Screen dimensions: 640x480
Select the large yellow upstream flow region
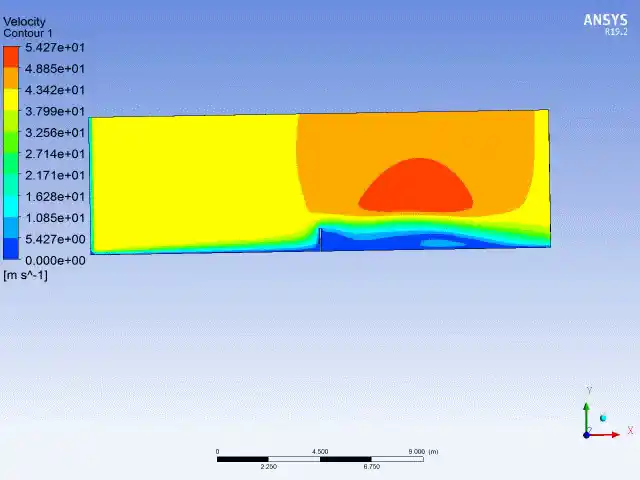[x=194, y=180]
